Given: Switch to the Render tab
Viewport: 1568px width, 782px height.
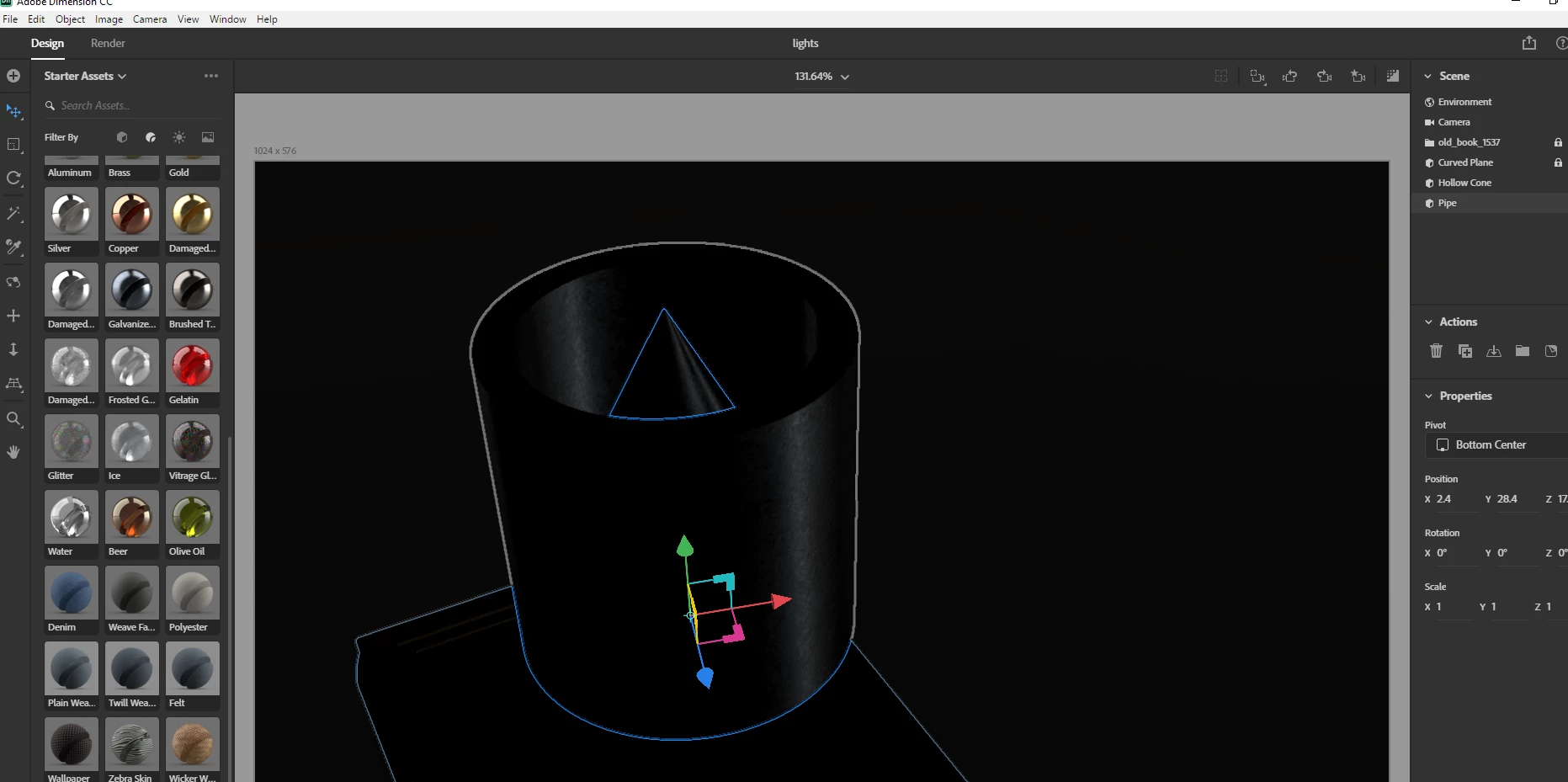Looking at the screenshot, I should pos(108,43).
